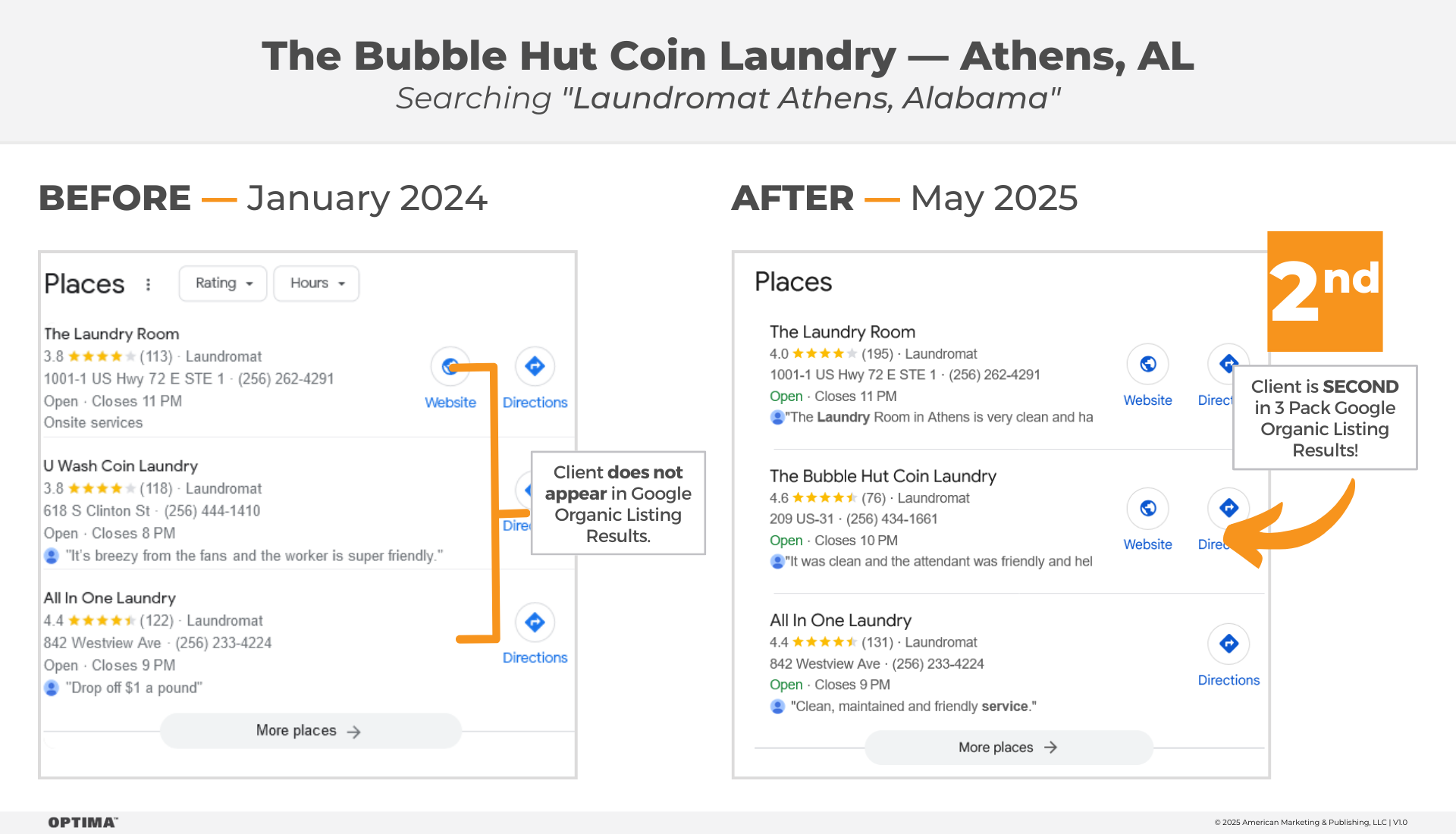Click the OPTIMA logo in the footer
1456x834 pixels.
pyautogui.click(x=83, y=823)
